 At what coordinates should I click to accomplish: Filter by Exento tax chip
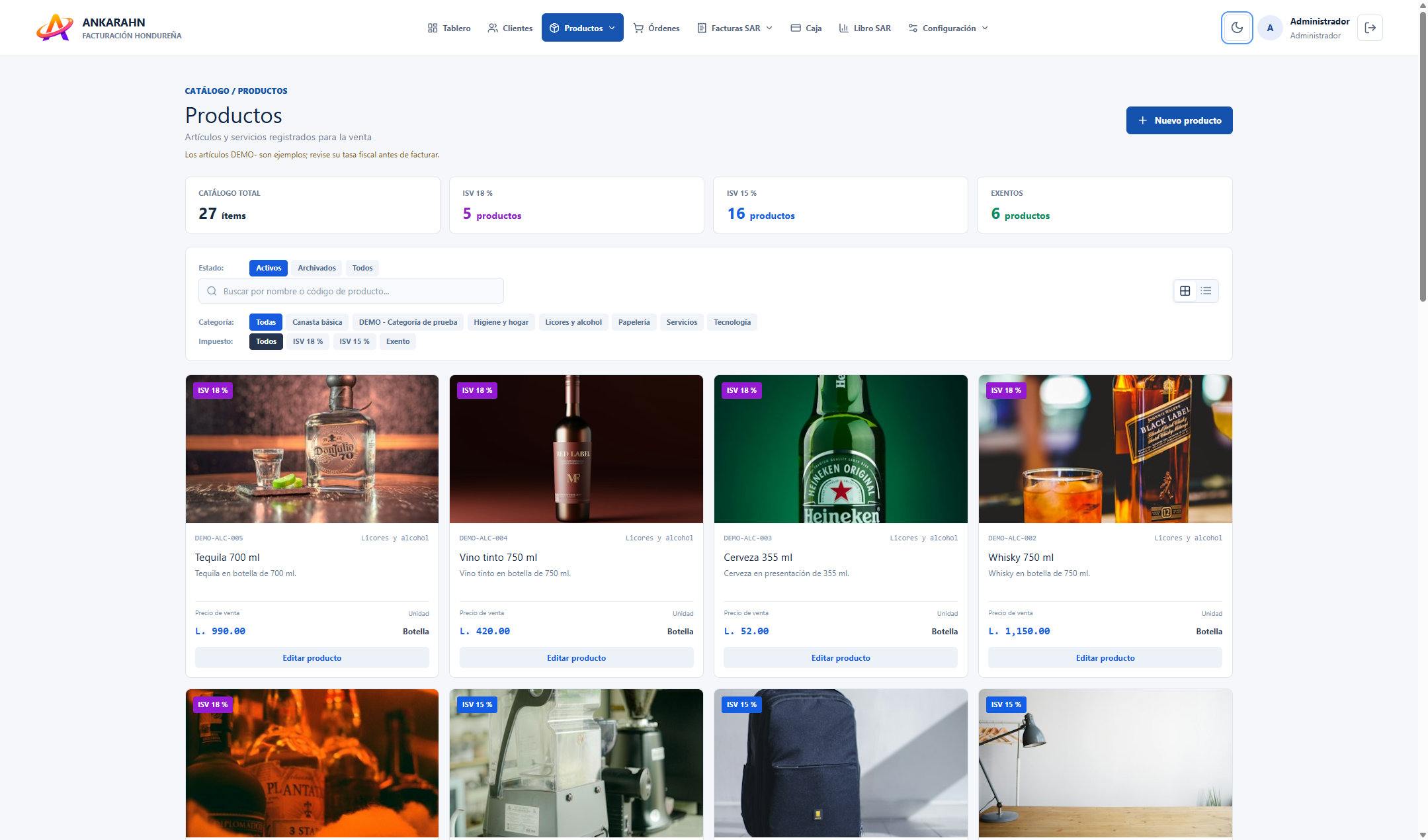point(398,341)
